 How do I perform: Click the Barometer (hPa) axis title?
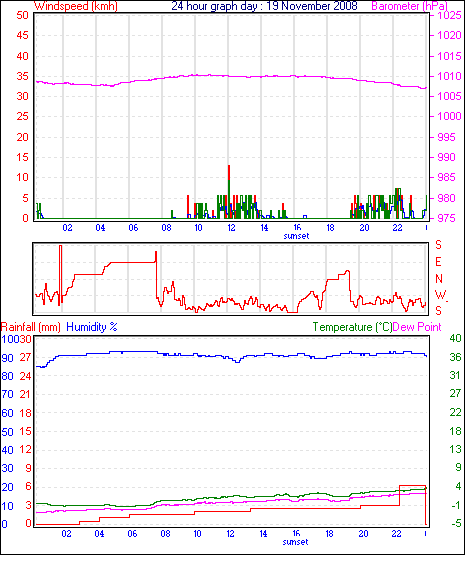[409, 6]
